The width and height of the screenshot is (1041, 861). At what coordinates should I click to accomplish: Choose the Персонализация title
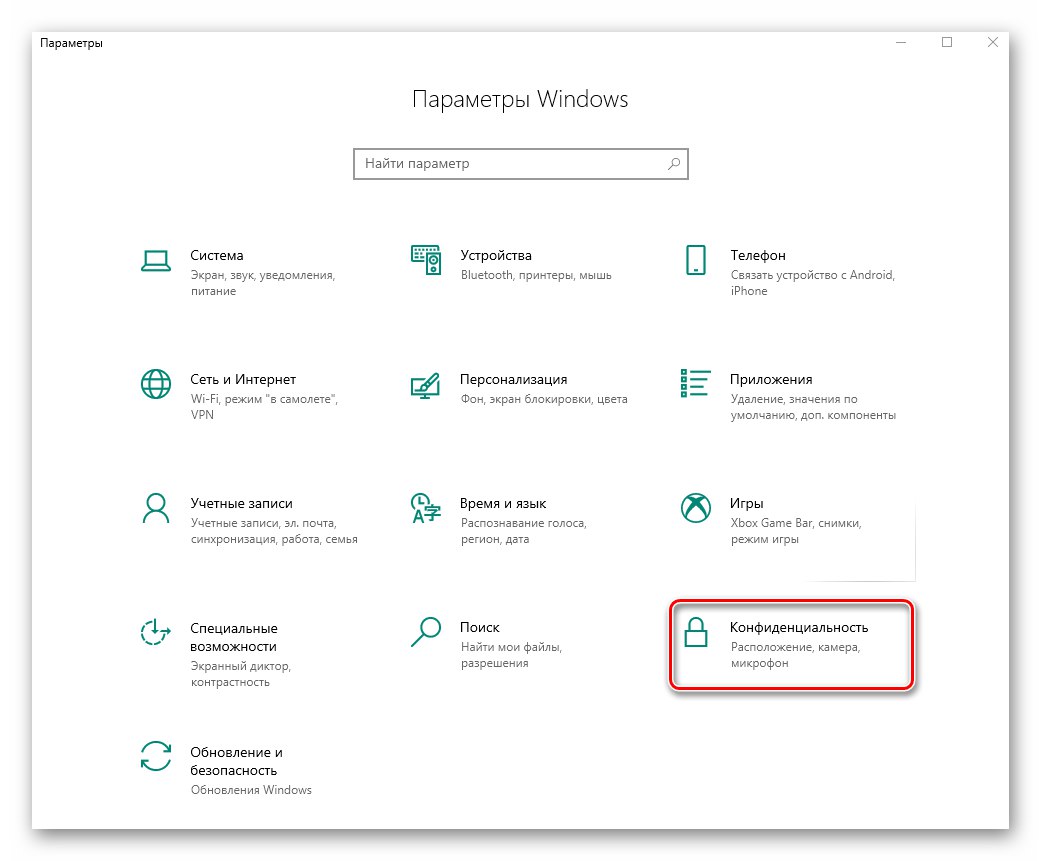pyautogui.click(x=513, y=379)
